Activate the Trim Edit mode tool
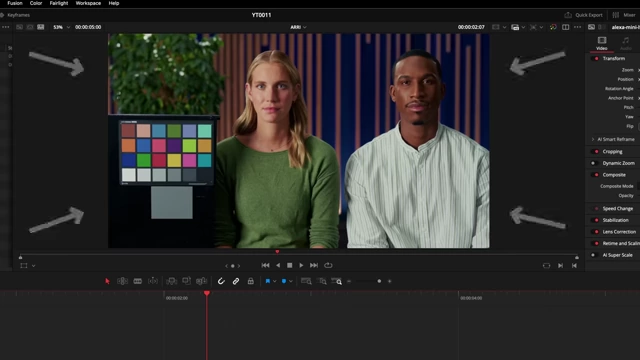The width and height of the screenshot is (640, 360). [122, 281]
